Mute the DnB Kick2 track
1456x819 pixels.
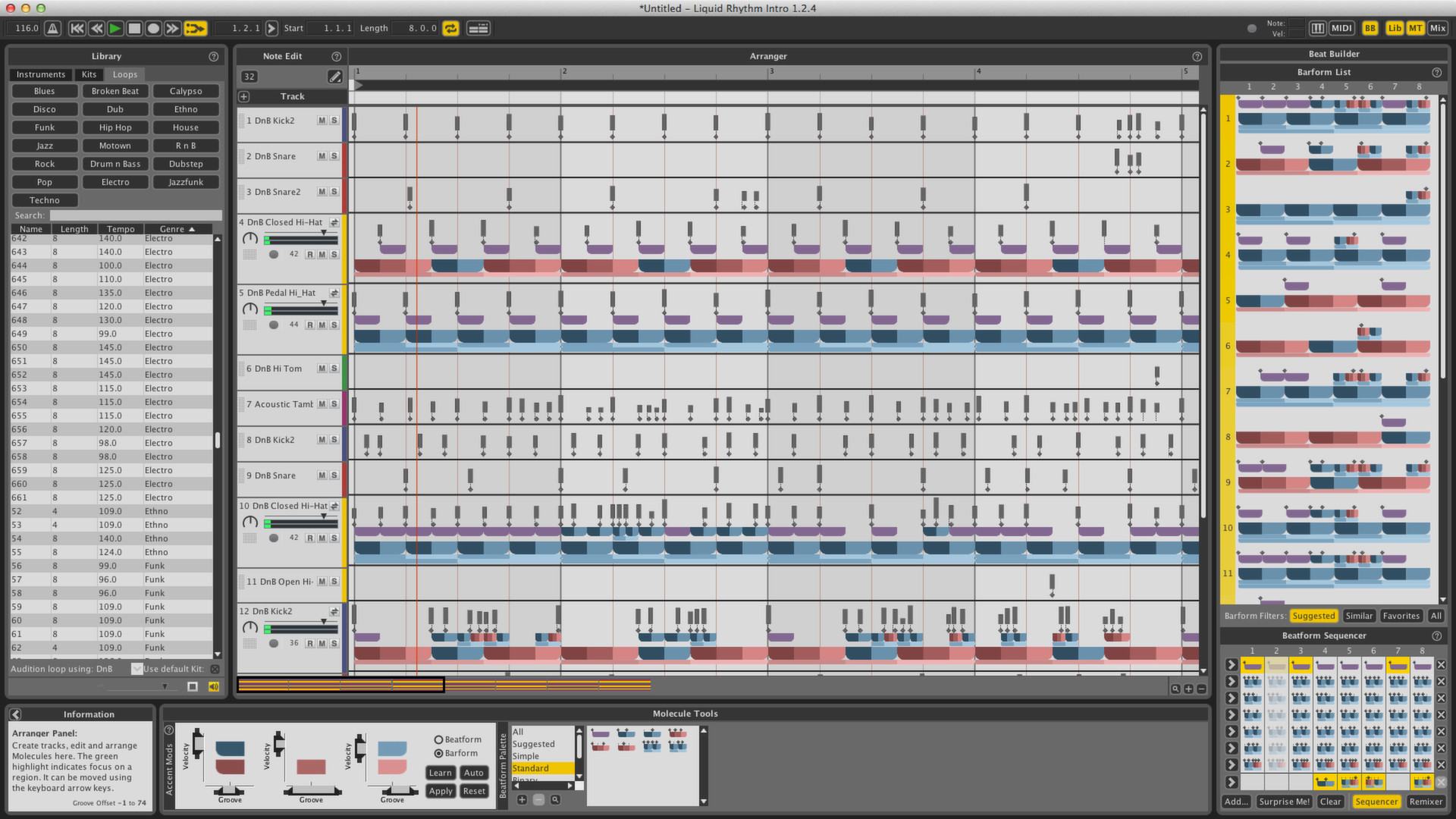click(321, 120)
